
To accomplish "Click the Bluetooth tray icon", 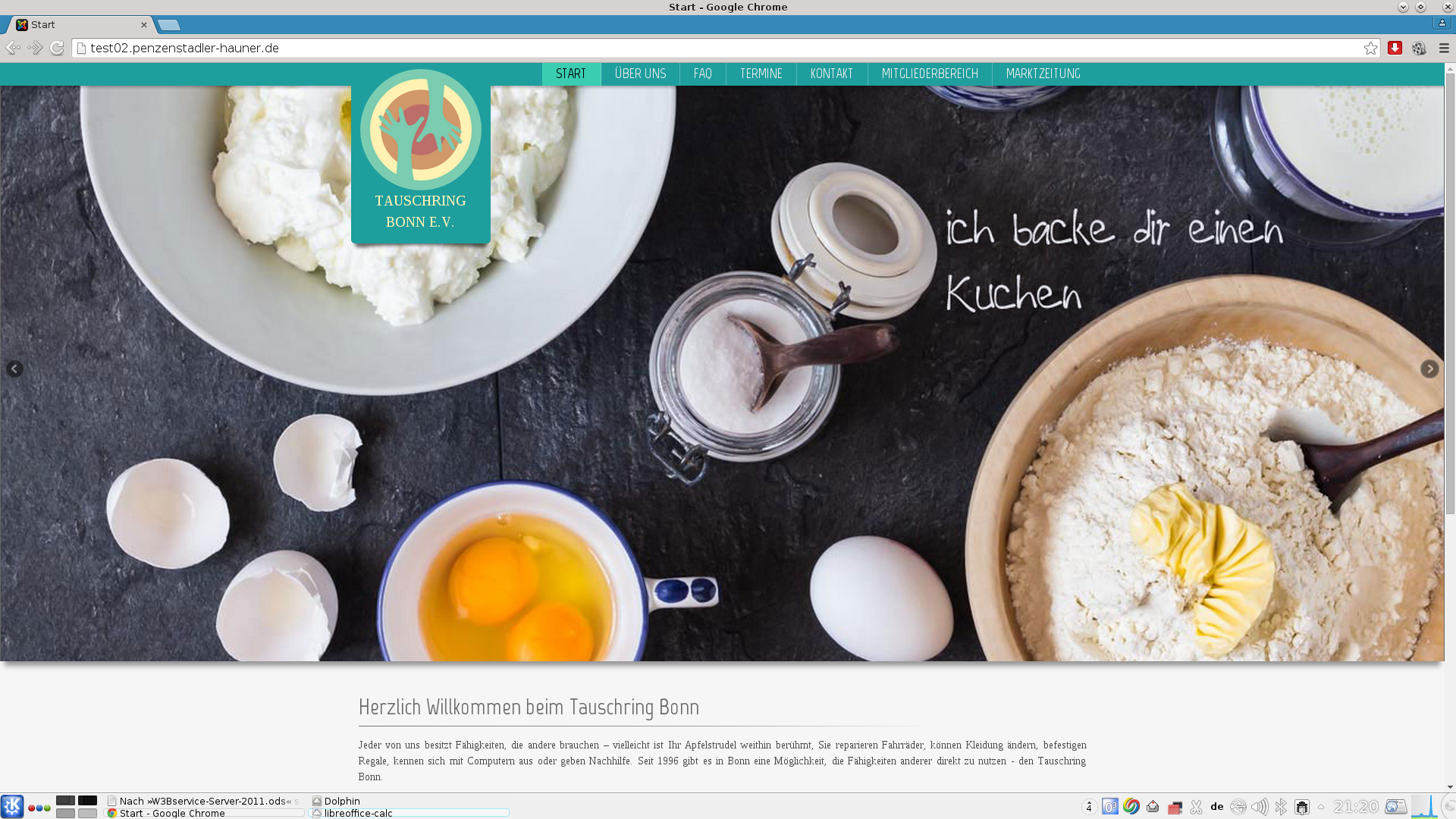I will (1281, 807).
